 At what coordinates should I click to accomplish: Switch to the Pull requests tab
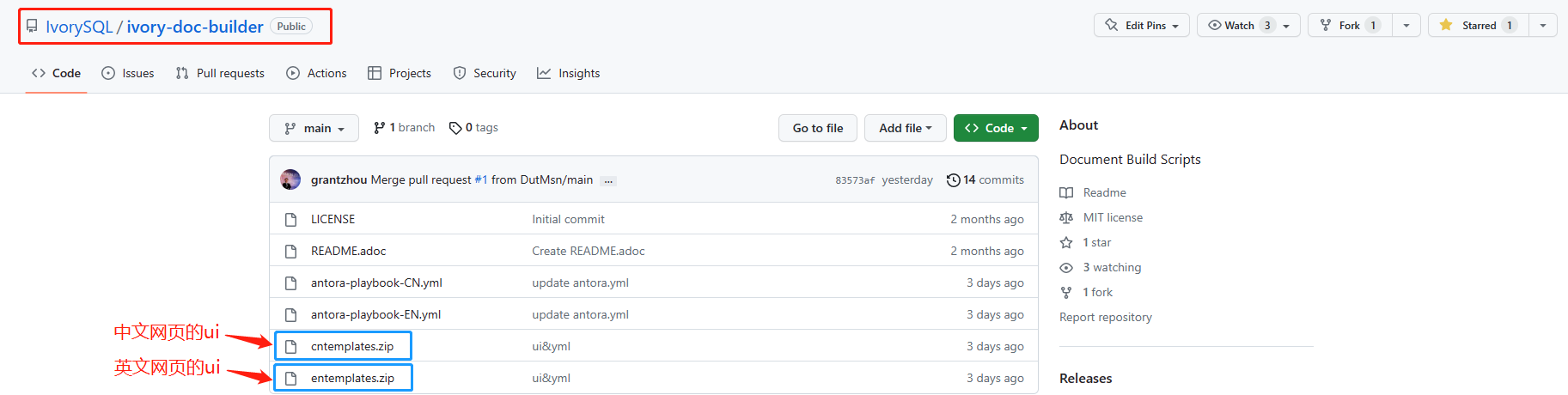[x=220, y=74]
